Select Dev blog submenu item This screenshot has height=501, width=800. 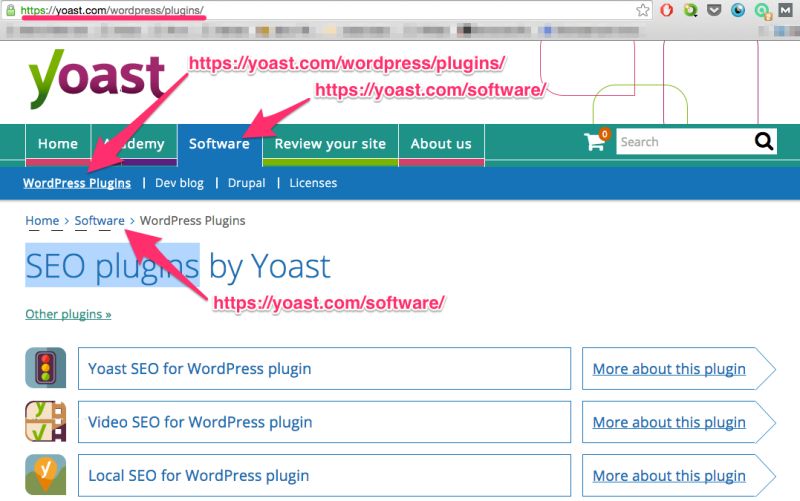pos(179,183)
